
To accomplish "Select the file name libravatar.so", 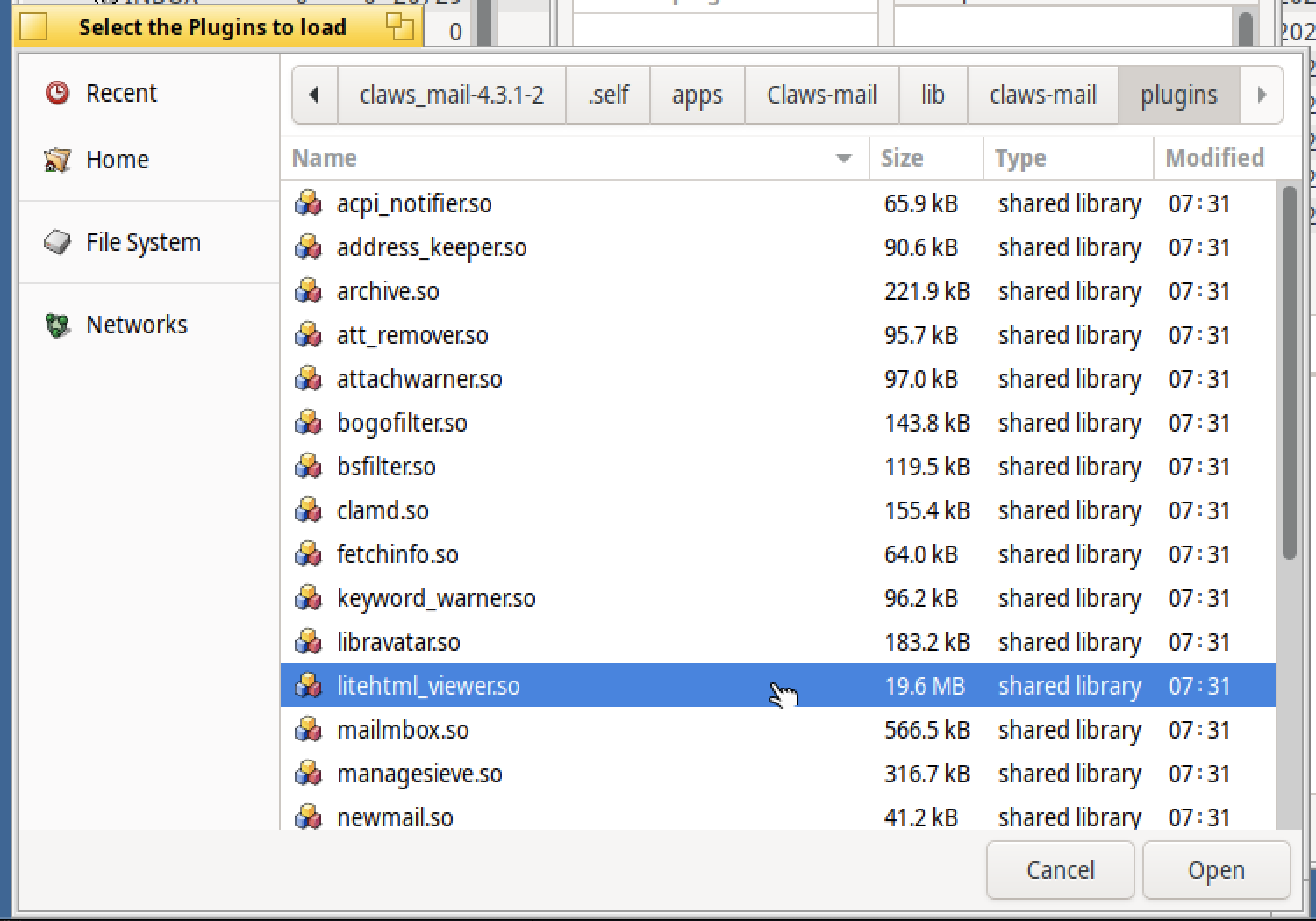I will click(x=398, y=642).
